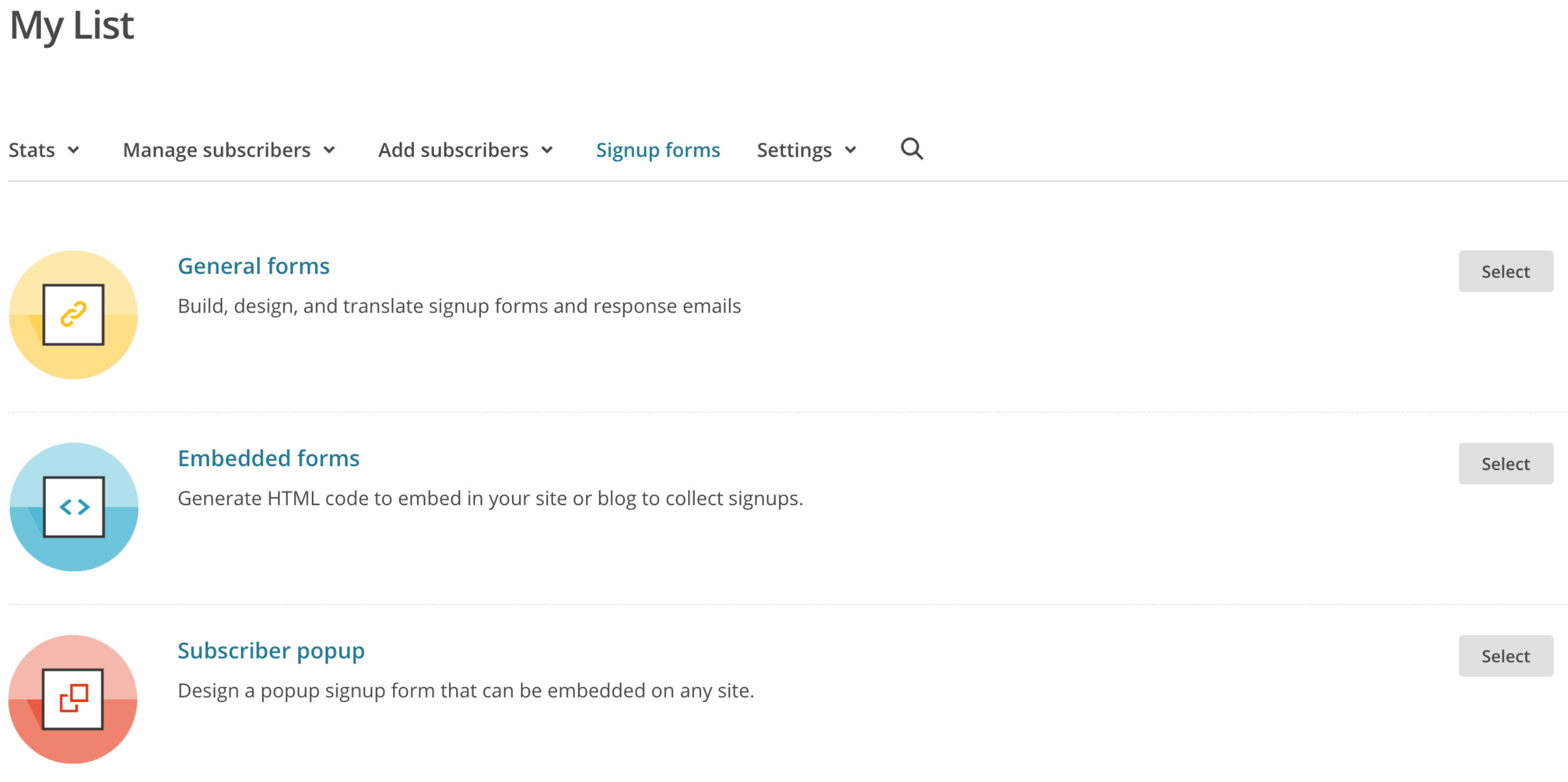Click the Subscriber popup description text

pyautogui.click(x=465, y=690)
